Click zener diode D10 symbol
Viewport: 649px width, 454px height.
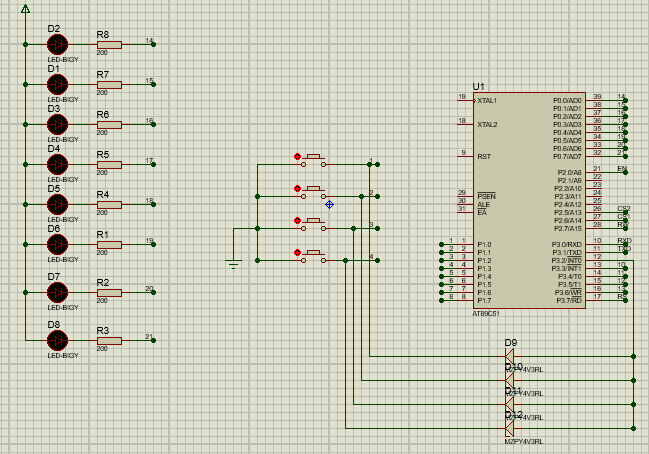coord(510,380)
